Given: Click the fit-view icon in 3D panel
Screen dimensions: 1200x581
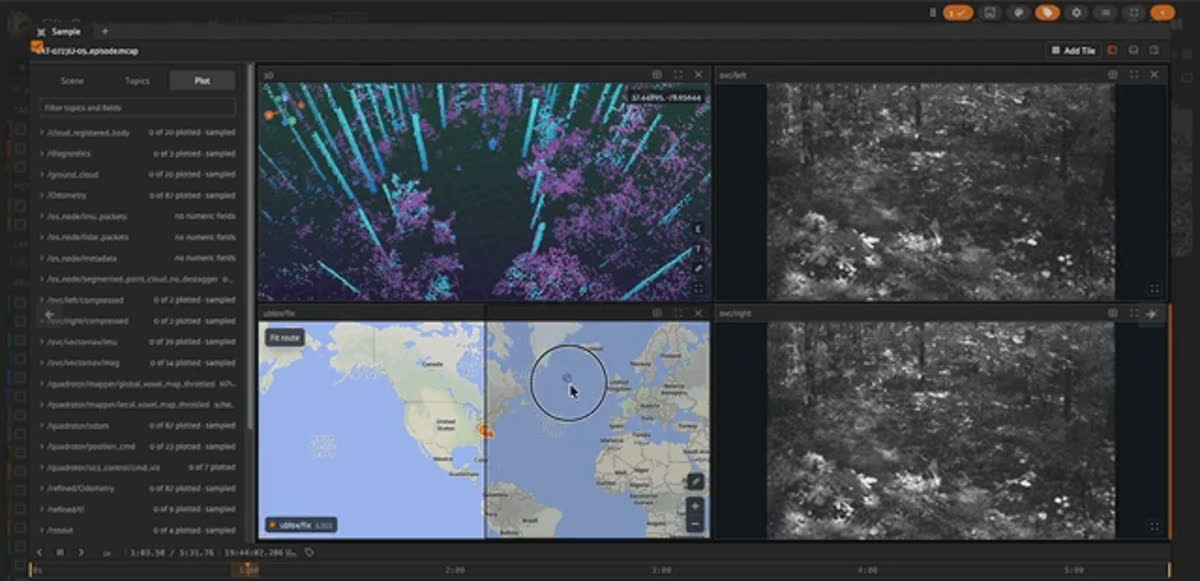Looking at the screenshot, I should tap(698, 289).
